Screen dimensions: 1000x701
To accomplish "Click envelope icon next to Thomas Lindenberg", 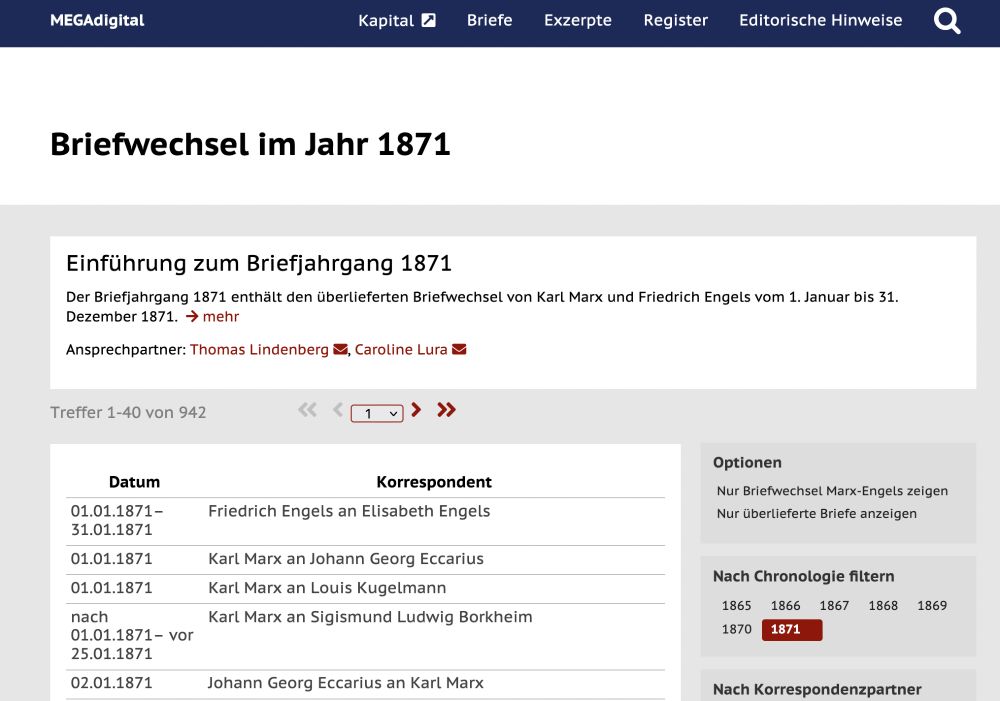I will 341,350.
